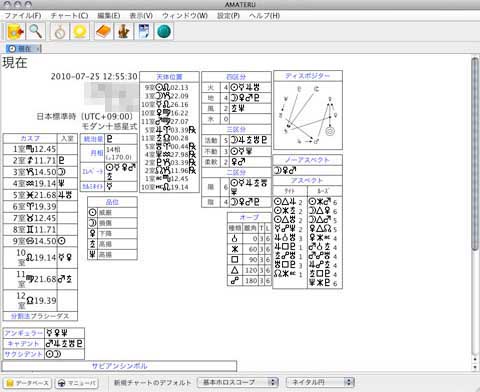
Task: Click the キャデント label link
Action: click(x=23, y=343)
